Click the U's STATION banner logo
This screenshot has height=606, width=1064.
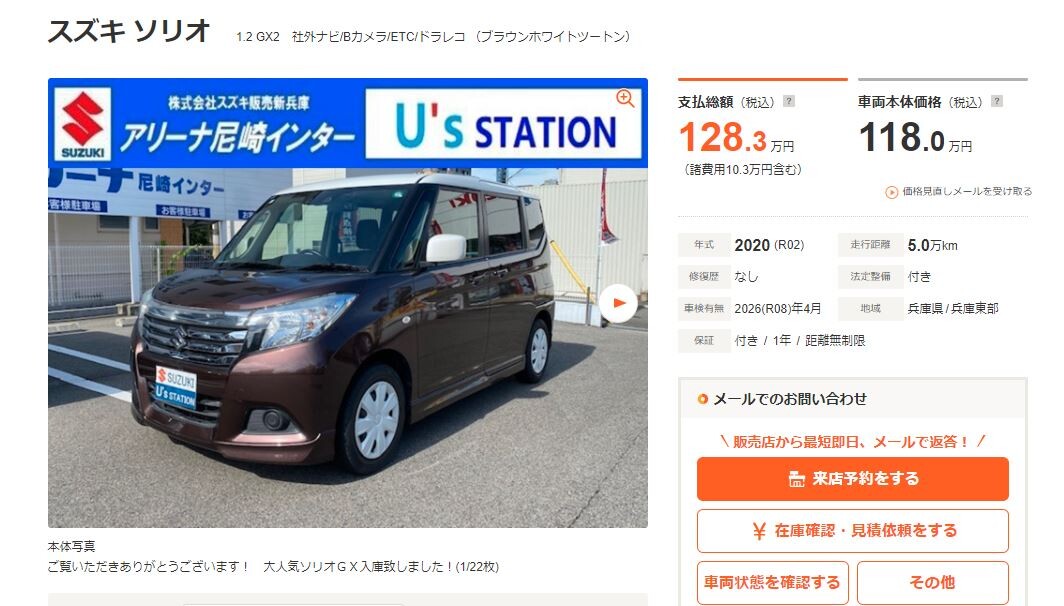(x=504, y=124)
